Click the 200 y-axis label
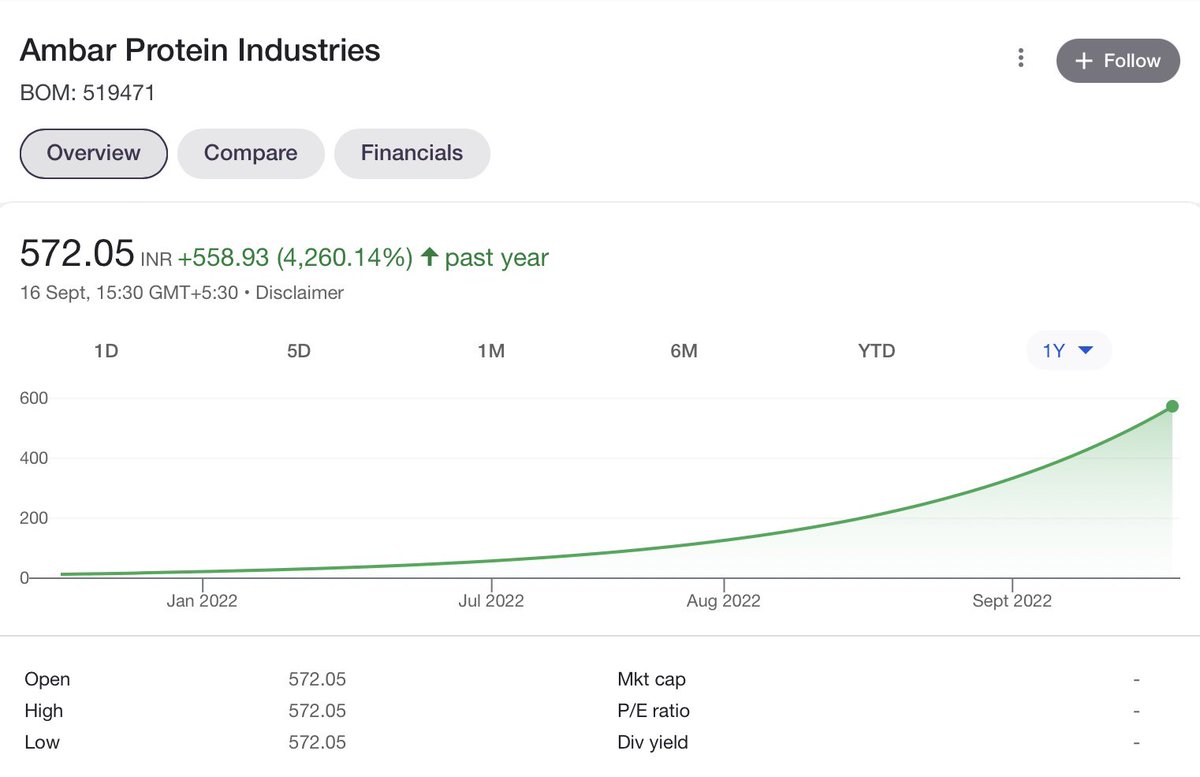Screen dimensions: 1200x777 click(34, 518)
